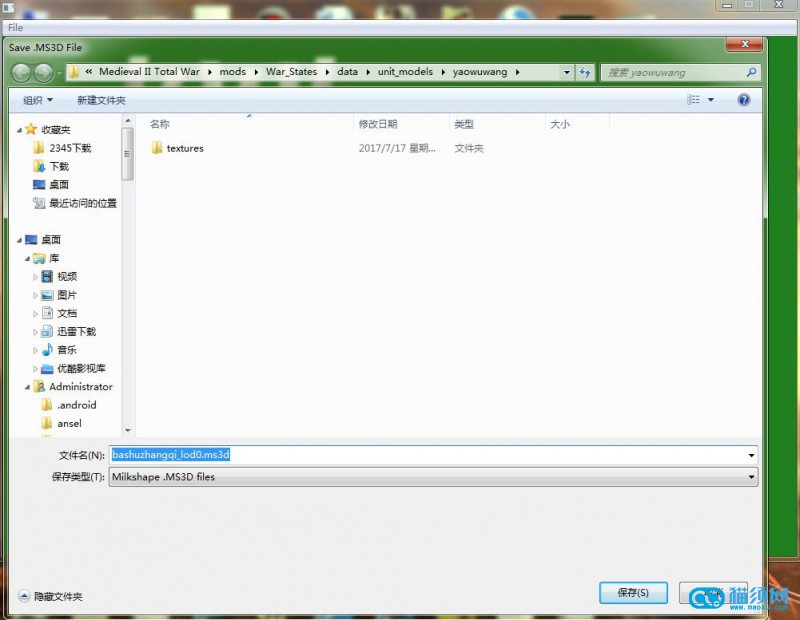The image size is (800, 620).
Task: Open the view options dropdown arrow
Action: click(711, 100)
